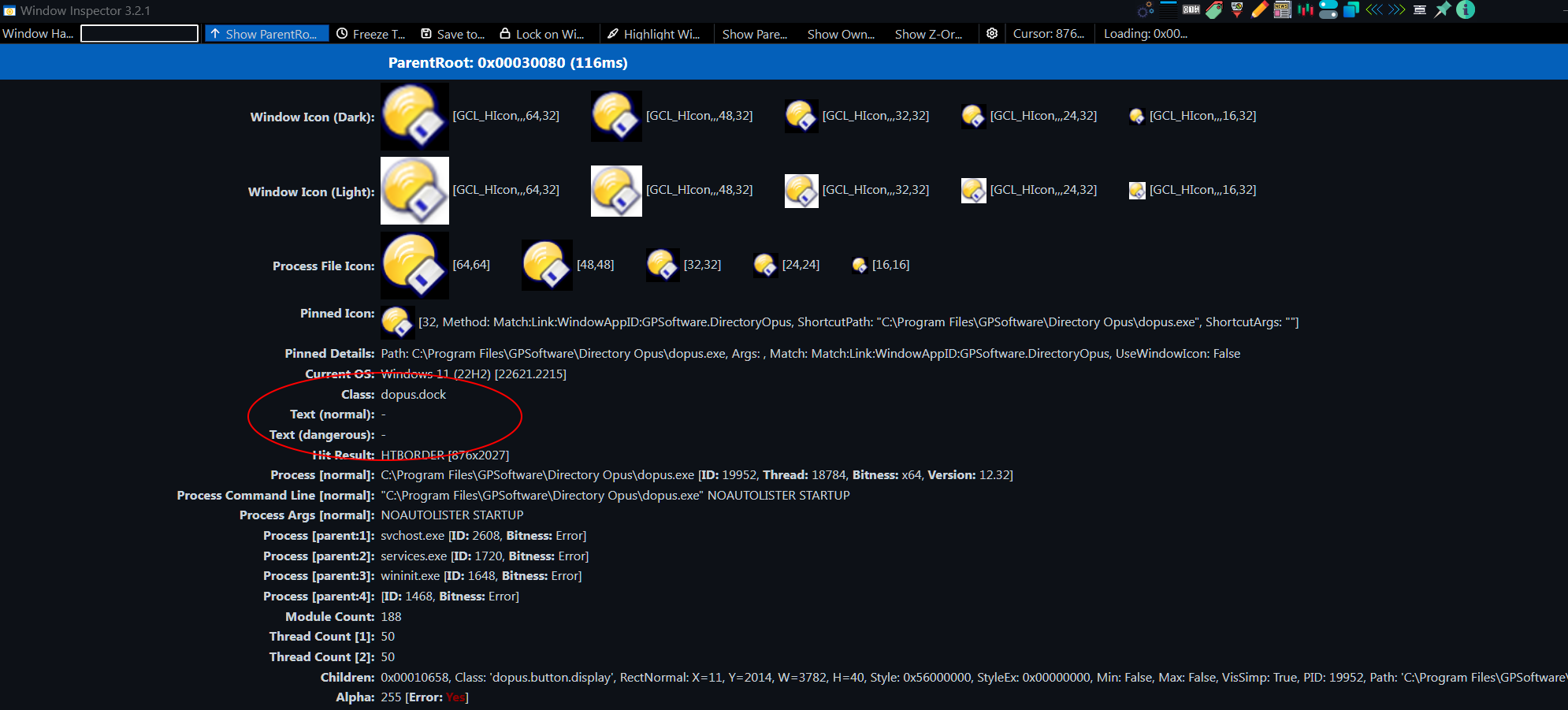The image size is (1568, 710).
Task: Click the Show Pare... toolbar button
Action: 755,34
